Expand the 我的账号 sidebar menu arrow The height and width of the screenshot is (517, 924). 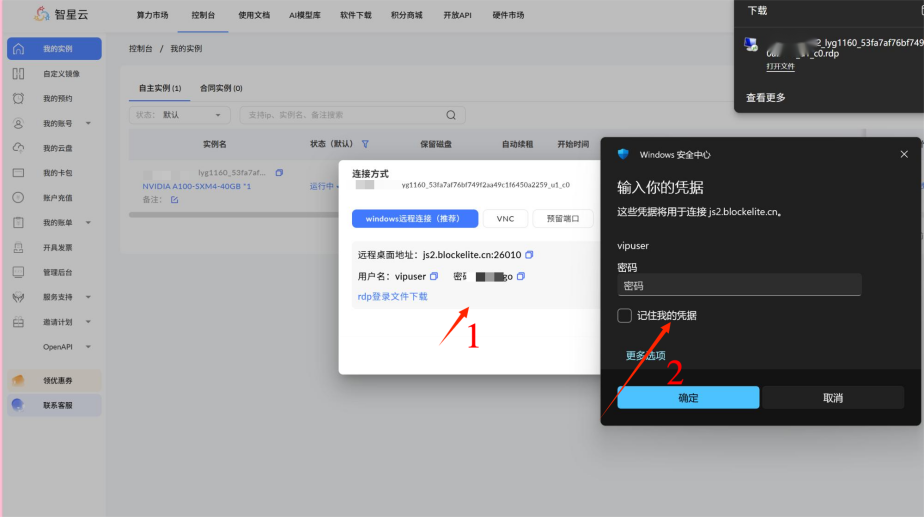click(x=88, y=123)
